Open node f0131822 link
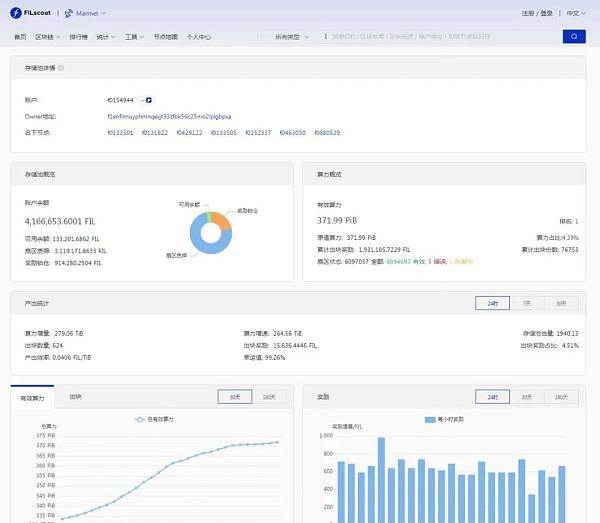The height and width of the screenshot is (523, 600). point(155,132)
